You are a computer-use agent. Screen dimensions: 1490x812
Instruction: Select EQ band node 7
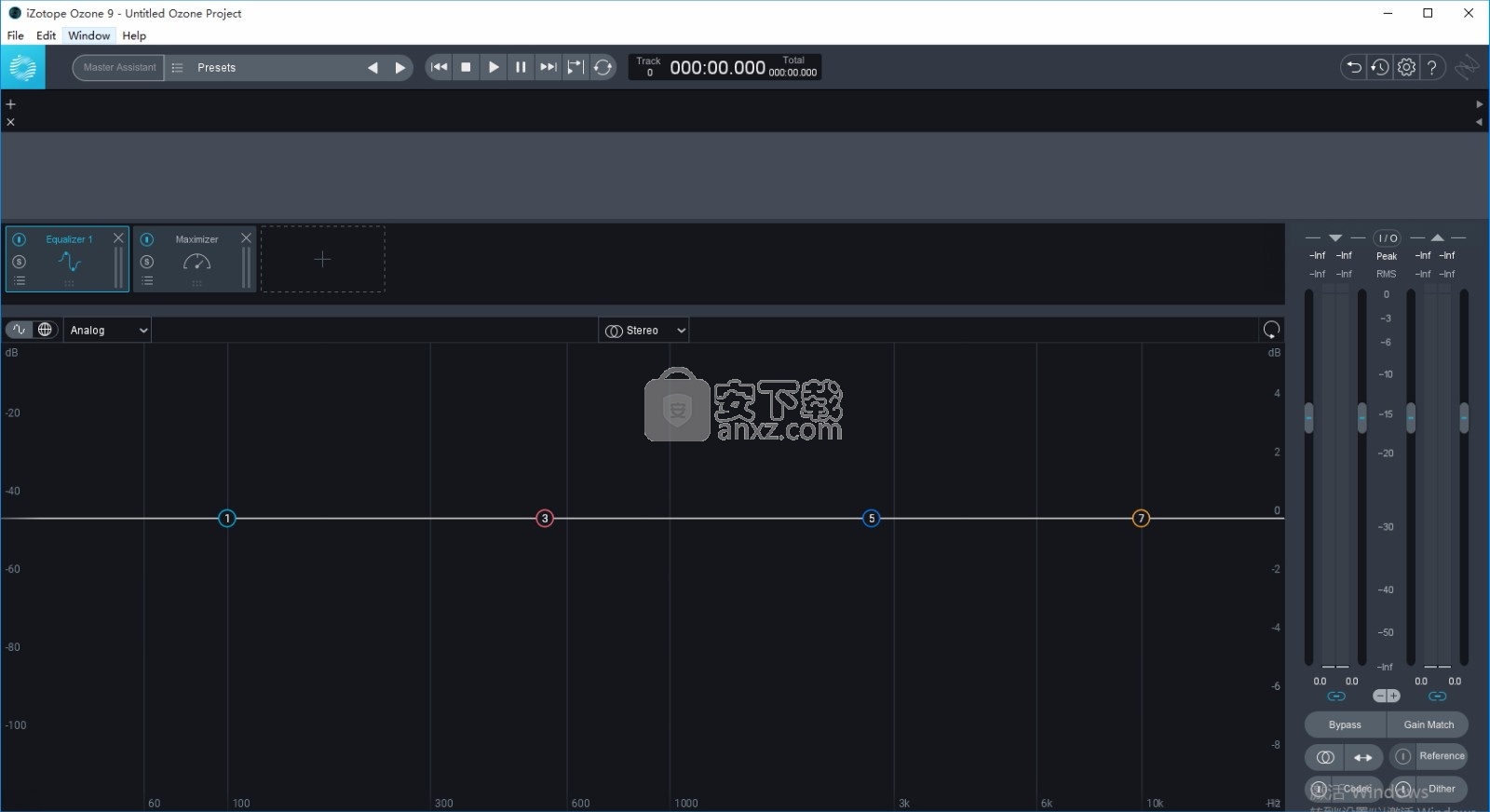click(x=1141, y=519)
